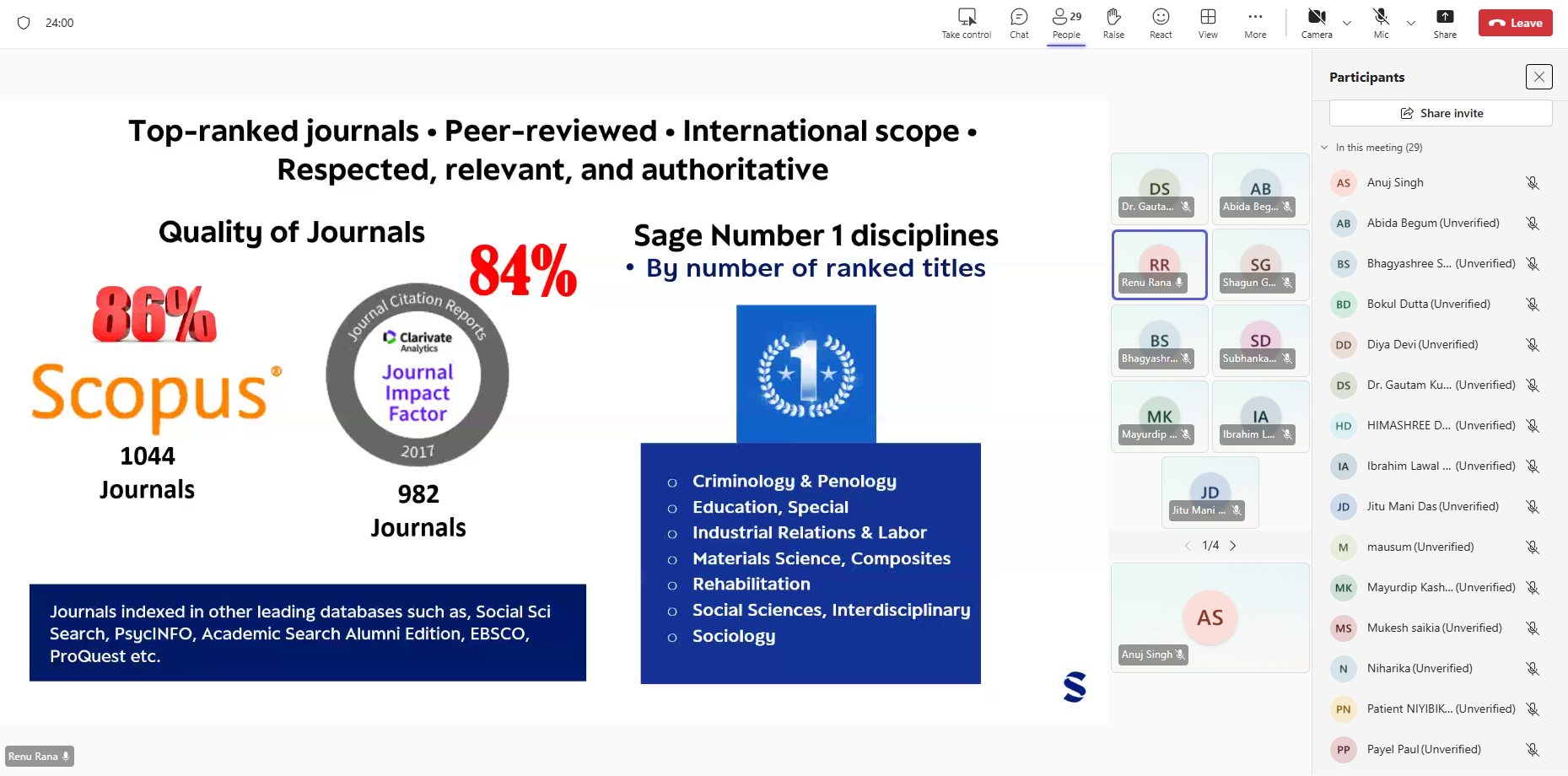This screenshot has height=776, width=1568.
Task: Toggle the People participants panel
Action: [1066, 23]
